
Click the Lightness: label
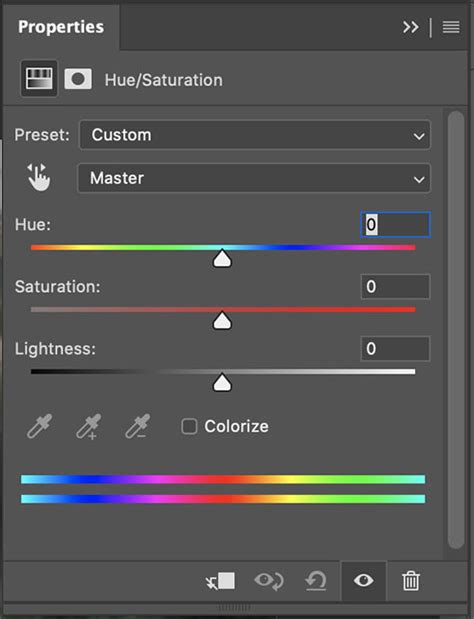coord(55,349)
